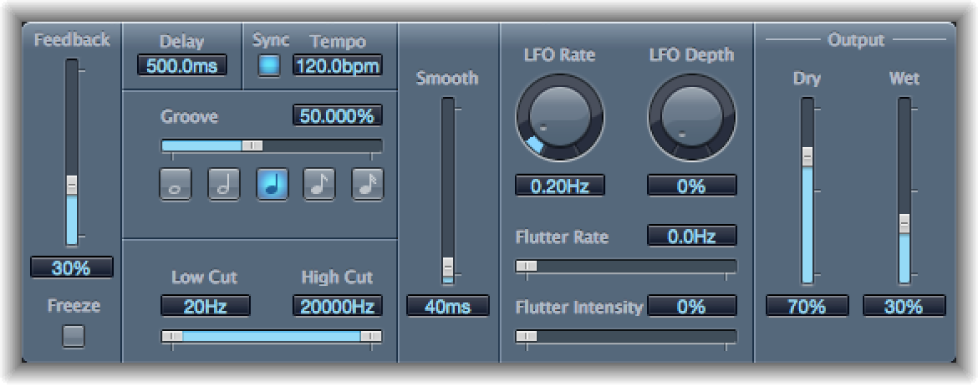Viewport: 978px width, 386px height.
Task: Click the Wet output slider handle
Action: 904,224
